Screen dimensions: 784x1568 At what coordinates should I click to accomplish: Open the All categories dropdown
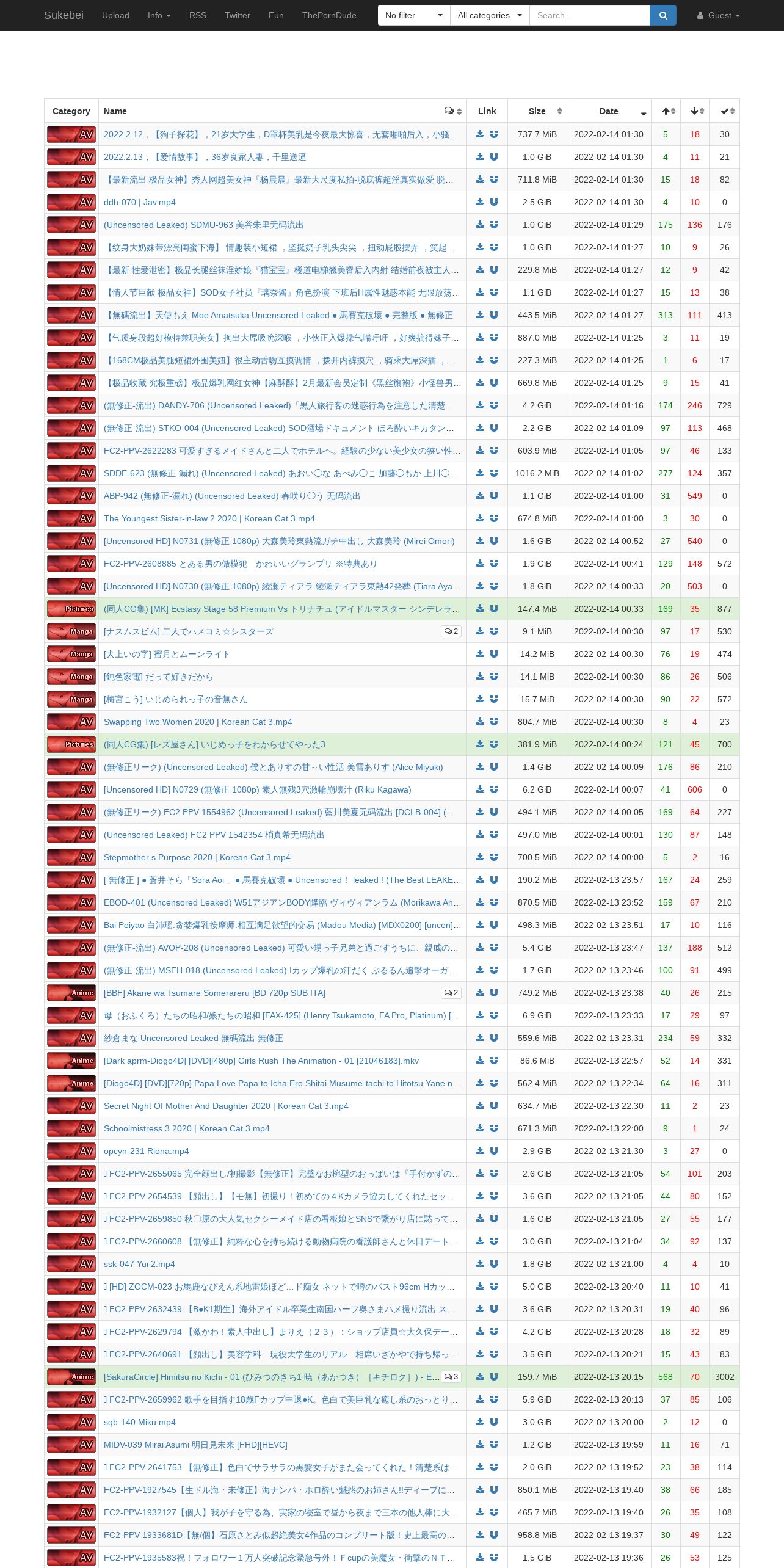click(x=490, y=15)
